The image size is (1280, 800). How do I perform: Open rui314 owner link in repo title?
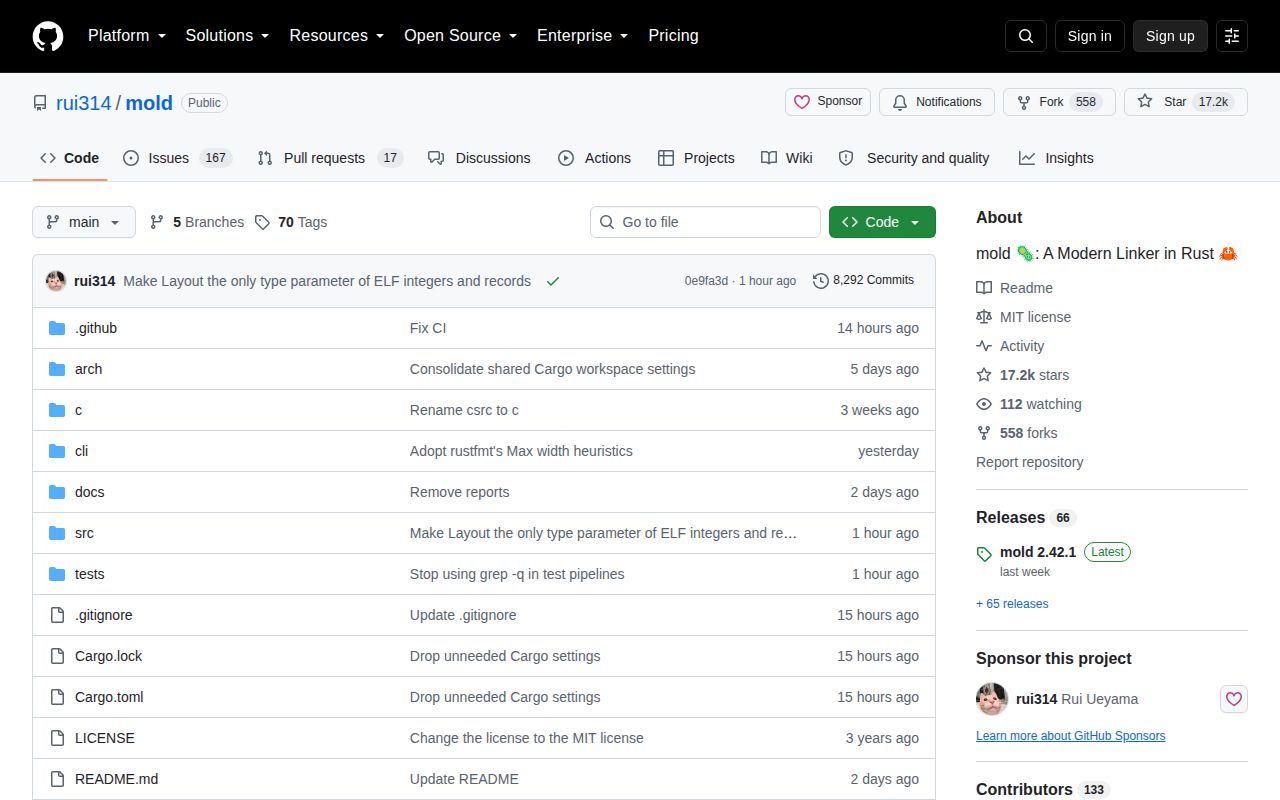coord(84,103)
